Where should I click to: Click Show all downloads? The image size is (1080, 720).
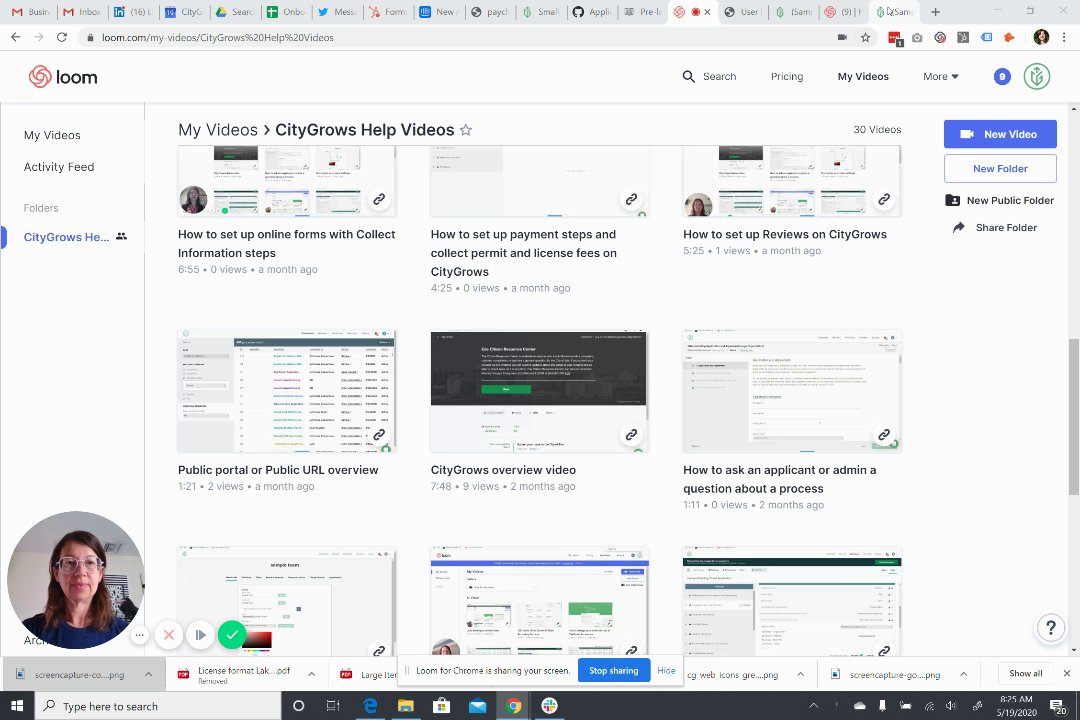pos(1025,673)
